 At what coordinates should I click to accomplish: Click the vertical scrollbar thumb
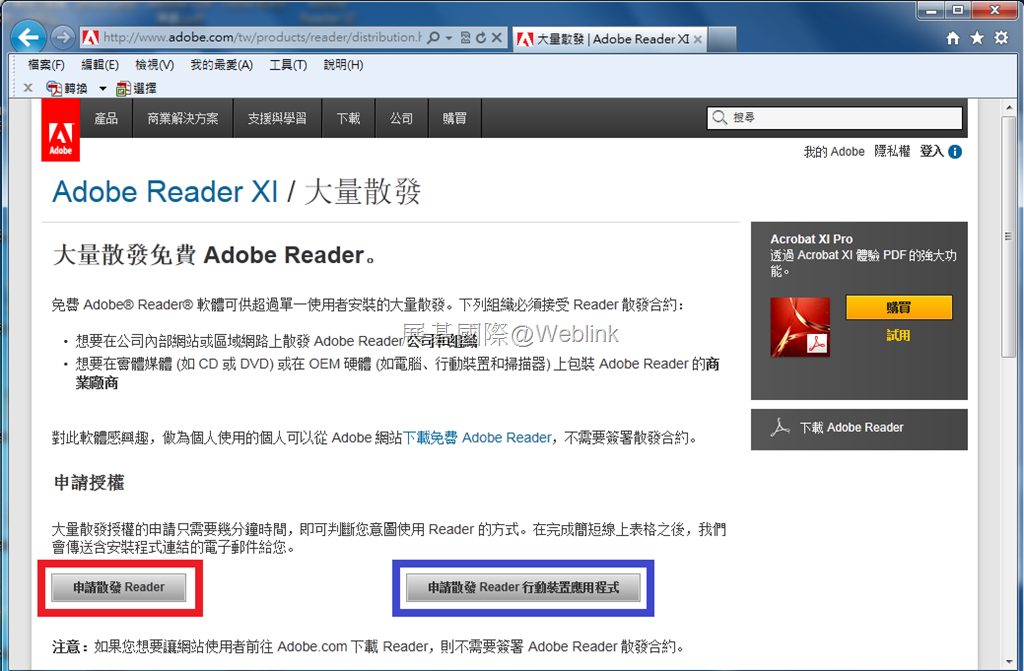click(x=1009, y=237)
